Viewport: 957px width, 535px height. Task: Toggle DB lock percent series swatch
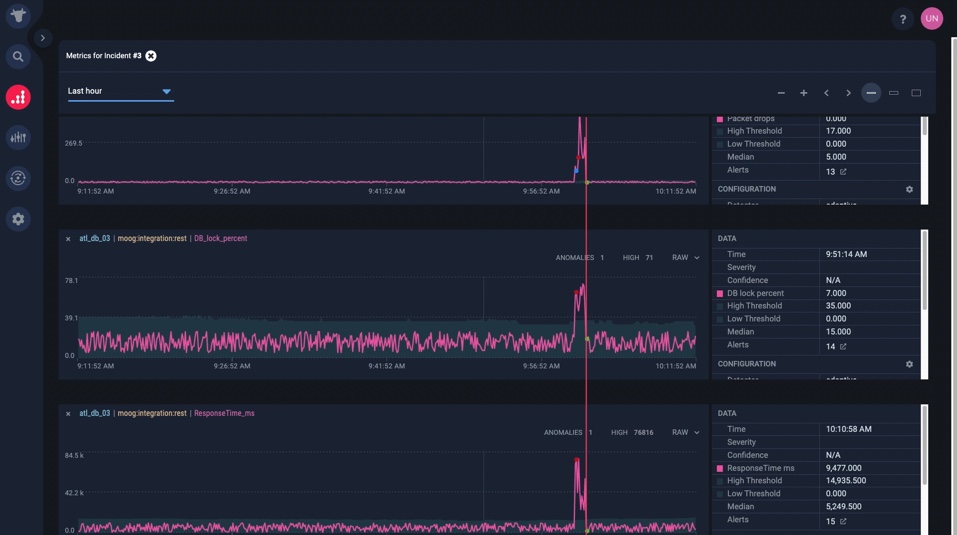[720, 293]
